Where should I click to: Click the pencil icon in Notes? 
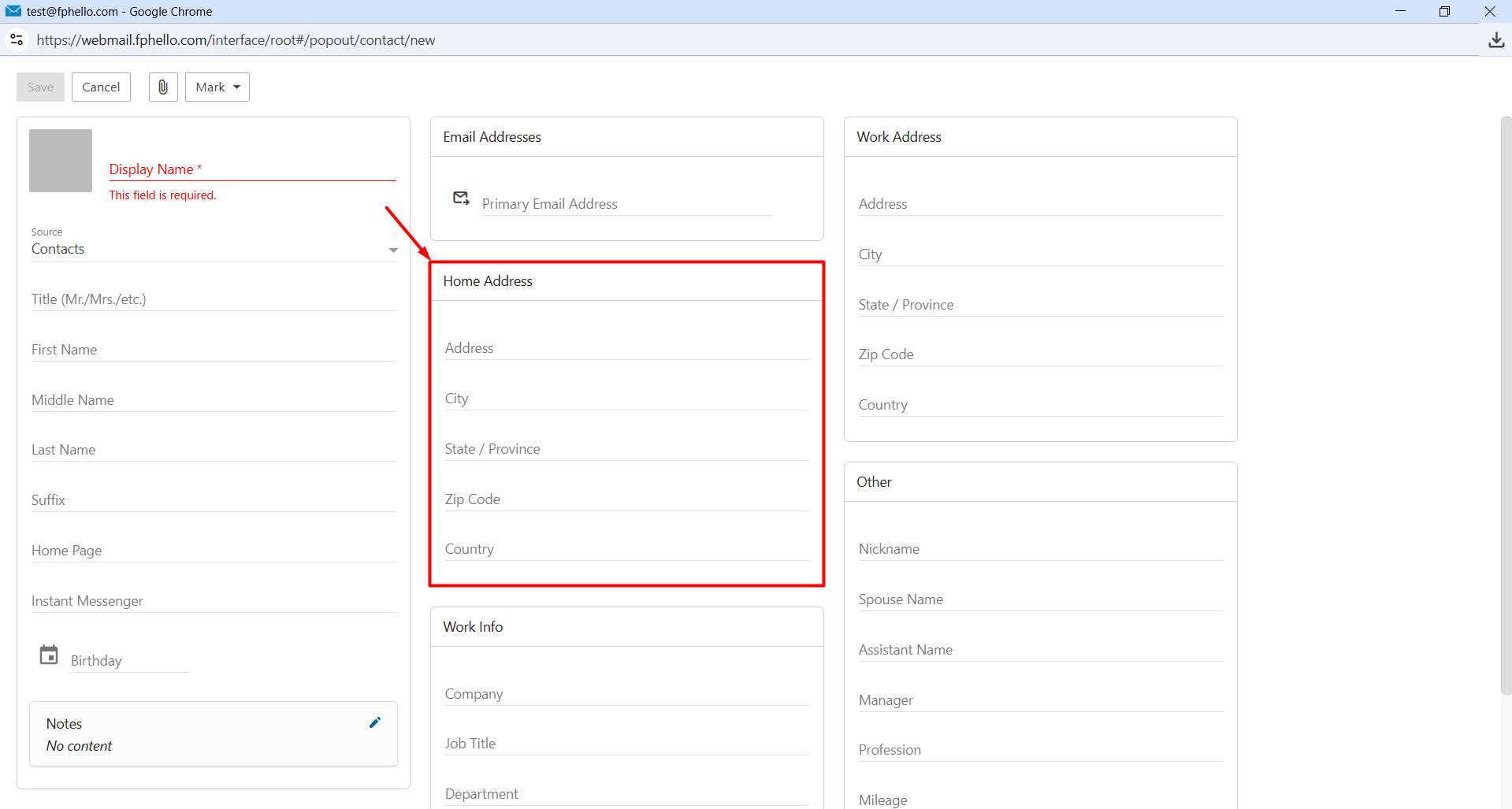pyautogui.click(x=375, y=722)
